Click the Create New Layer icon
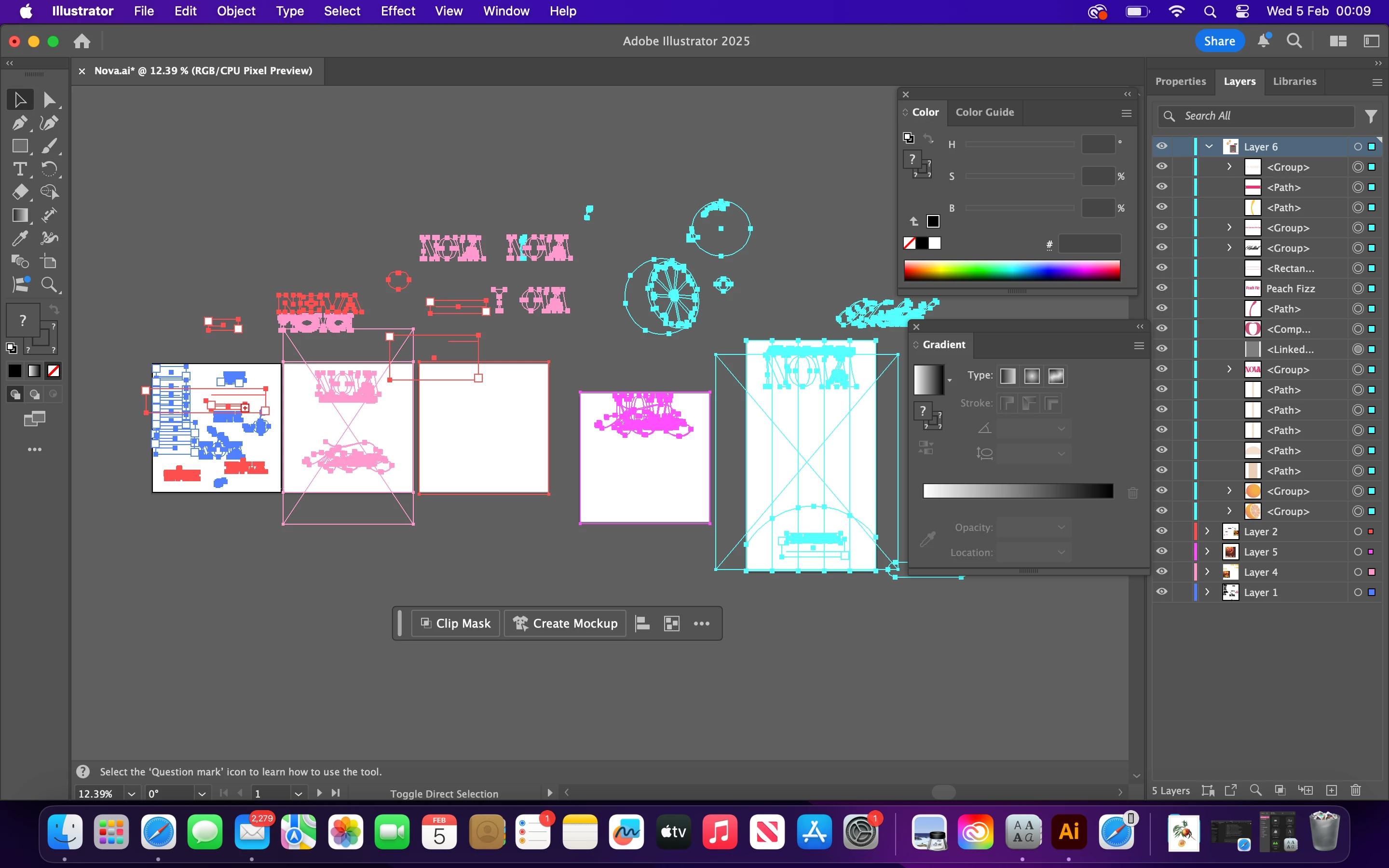 [x=1332, y=790]
